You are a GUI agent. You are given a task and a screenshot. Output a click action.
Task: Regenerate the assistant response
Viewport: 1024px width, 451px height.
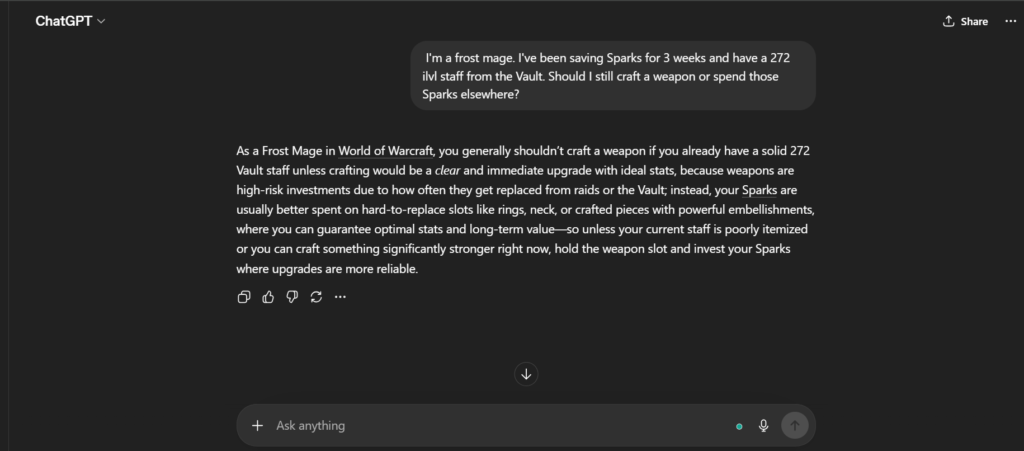[316, 297]
